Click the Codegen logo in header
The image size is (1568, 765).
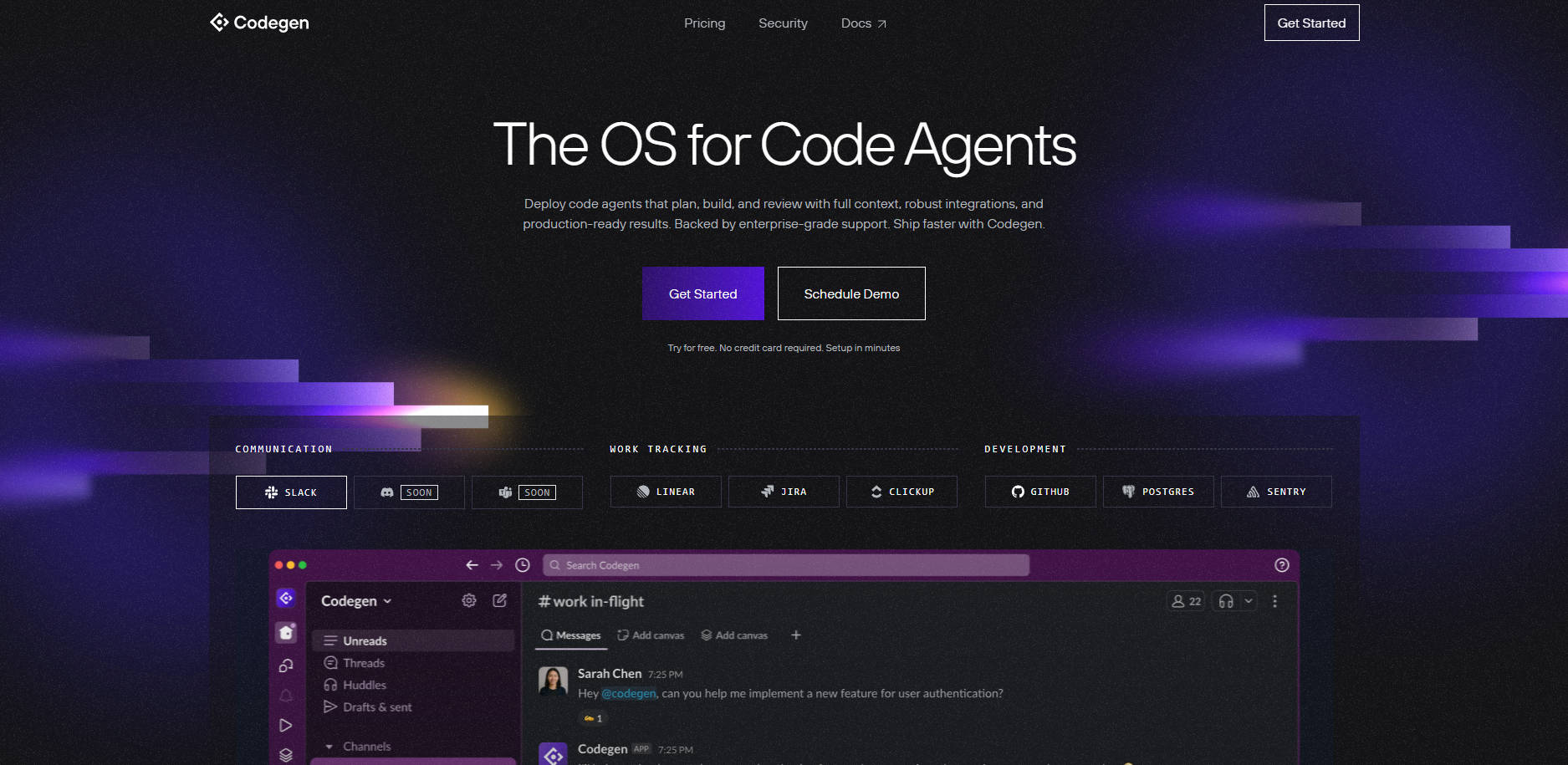259,23
